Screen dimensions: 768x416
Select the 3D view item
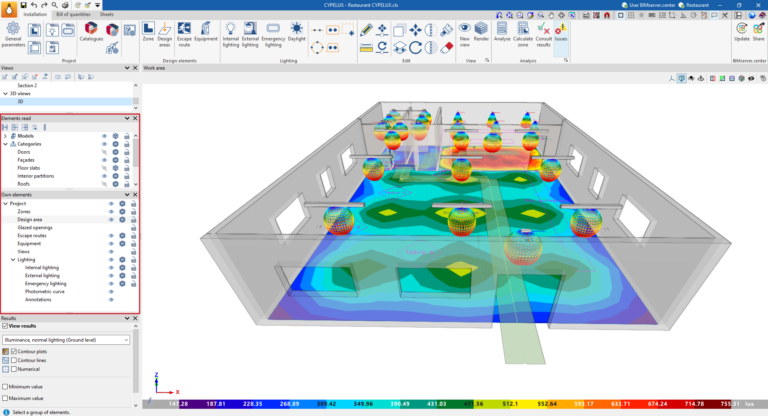[66, 101]
